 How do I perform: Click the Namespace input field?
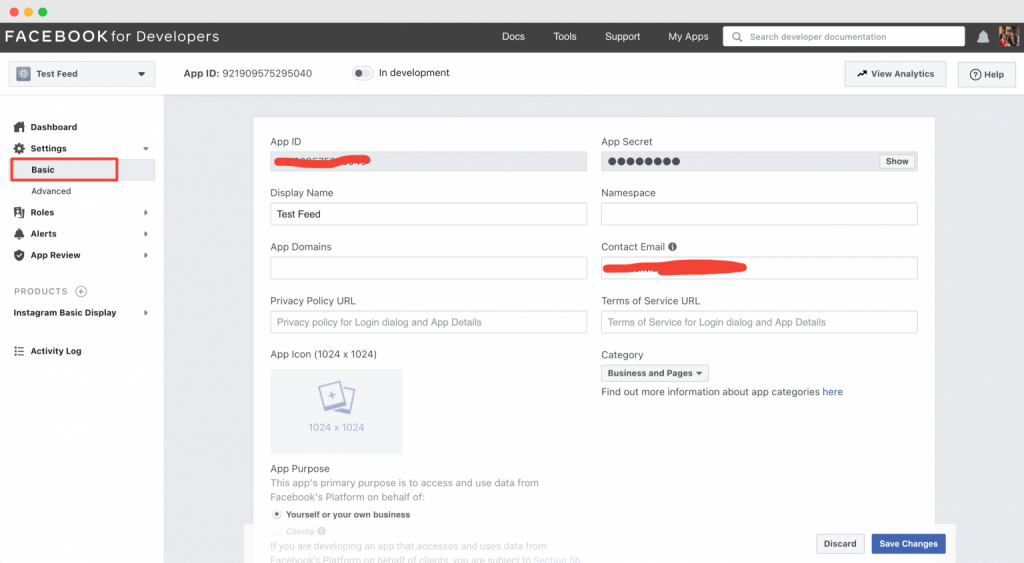pyautogui.click(x=760, y=214)
